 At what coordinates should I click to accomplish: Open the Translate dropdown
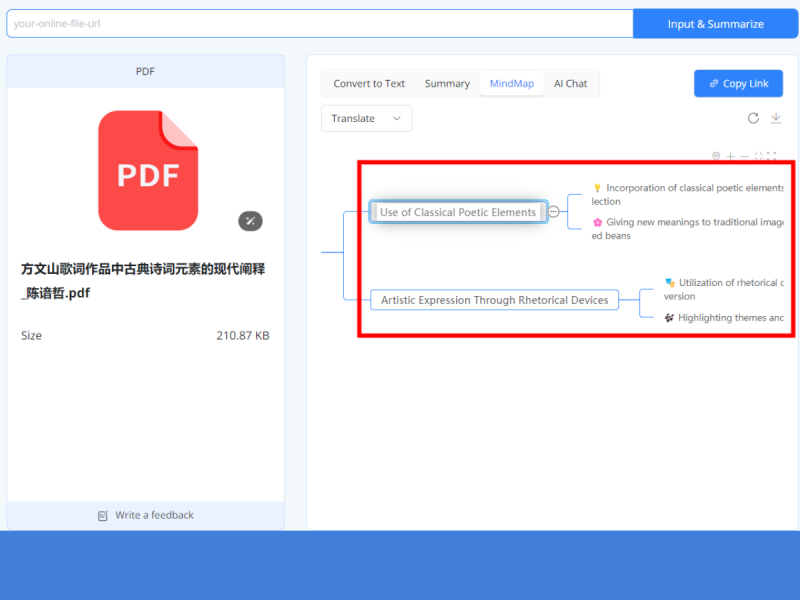pyautogui.click(x=366, y=118)
